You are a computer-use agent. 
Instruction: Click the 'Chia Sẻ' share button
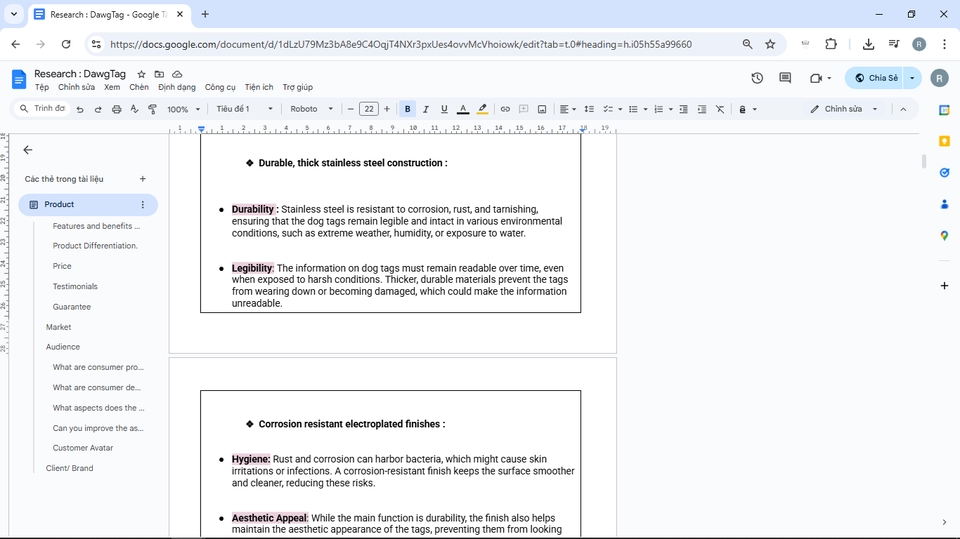[x=876, y=78]
